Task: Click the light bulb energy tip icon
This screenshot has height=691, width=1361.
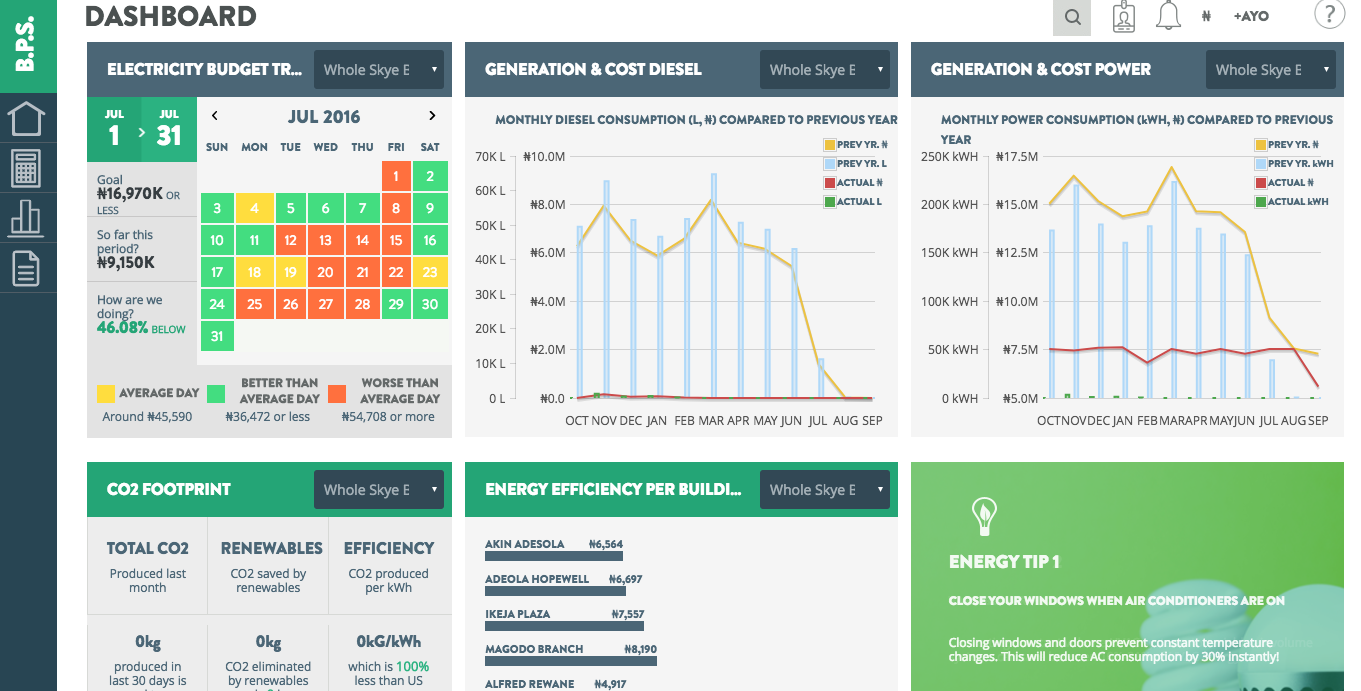Action: (984, 517)
